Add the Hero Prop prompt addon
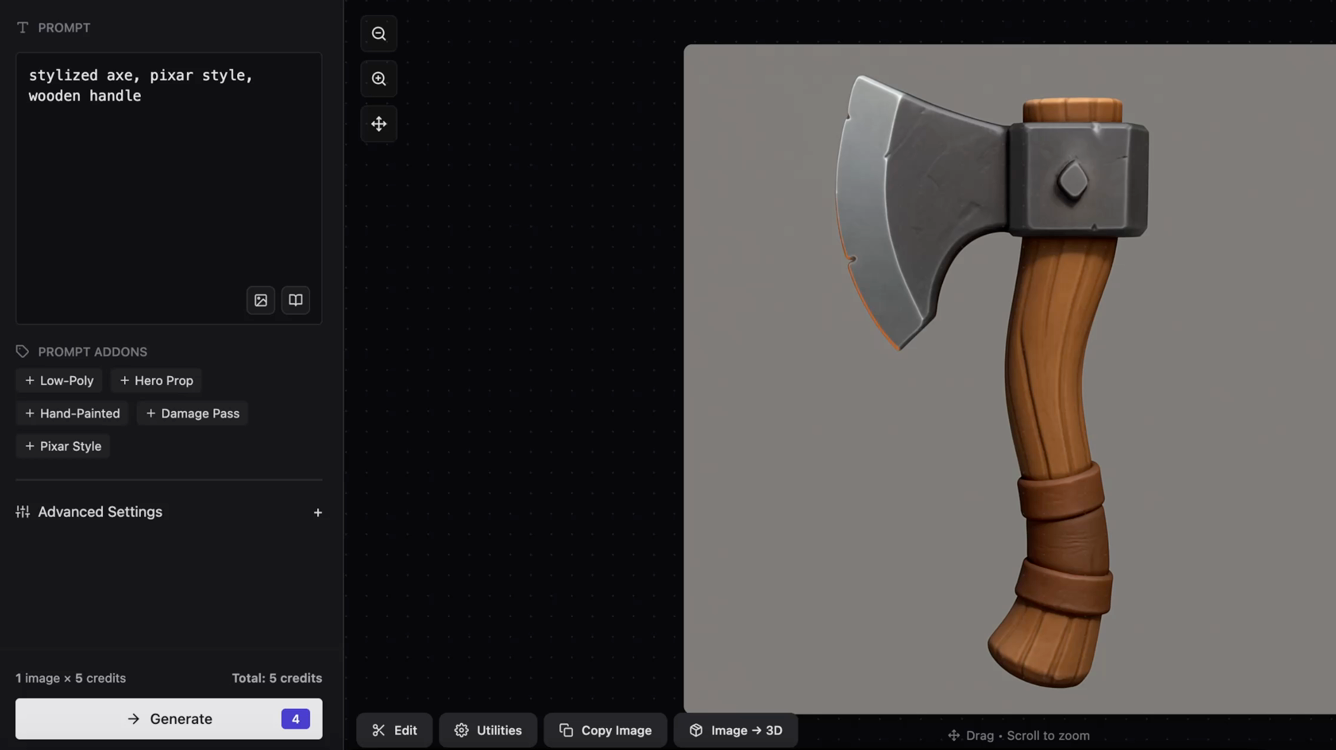This screenshot has height=750, width=1336. (156, 381)
